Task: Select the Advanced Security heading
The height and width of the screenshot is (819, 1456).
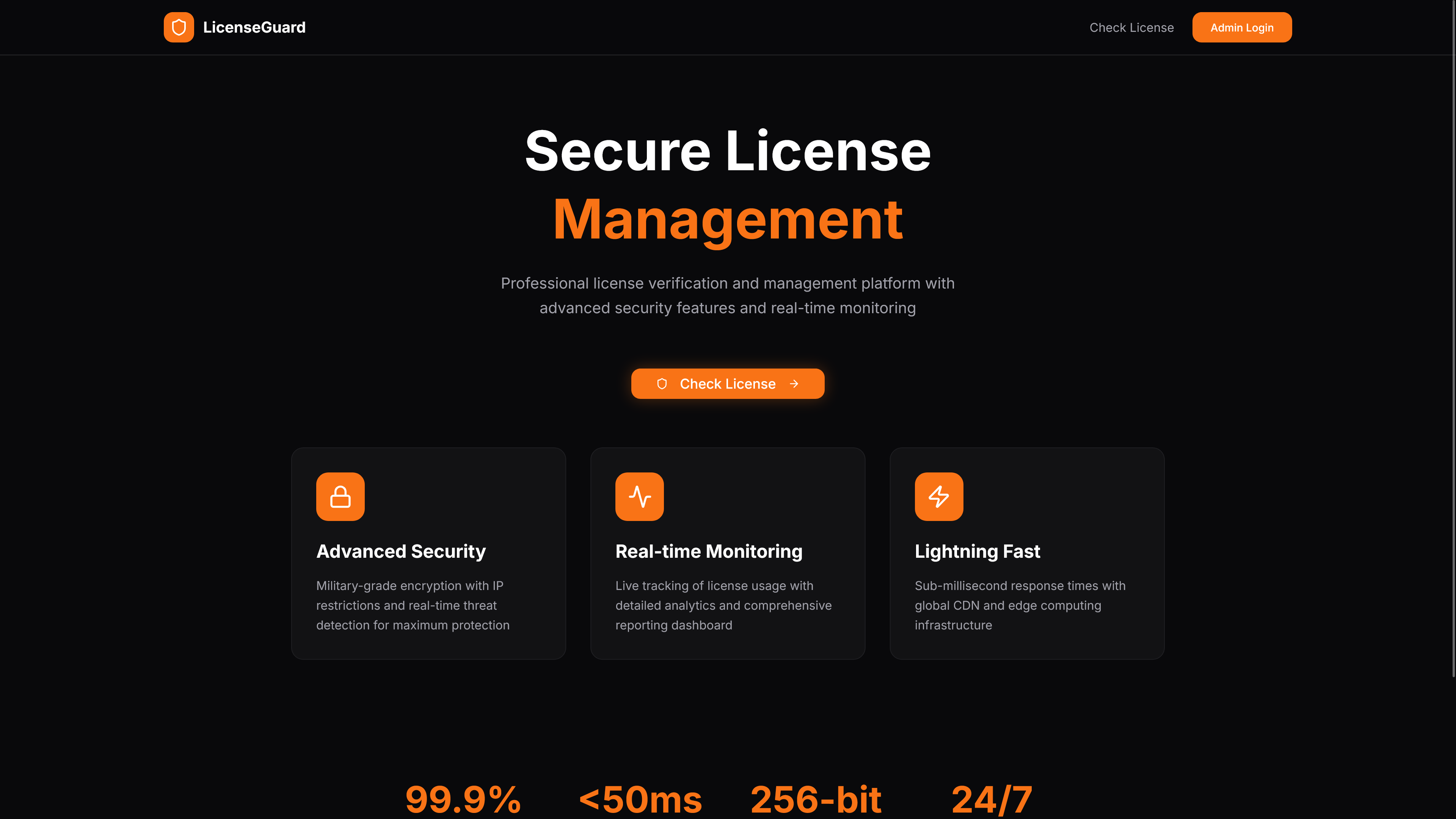Action: click(x=401, y=551)
